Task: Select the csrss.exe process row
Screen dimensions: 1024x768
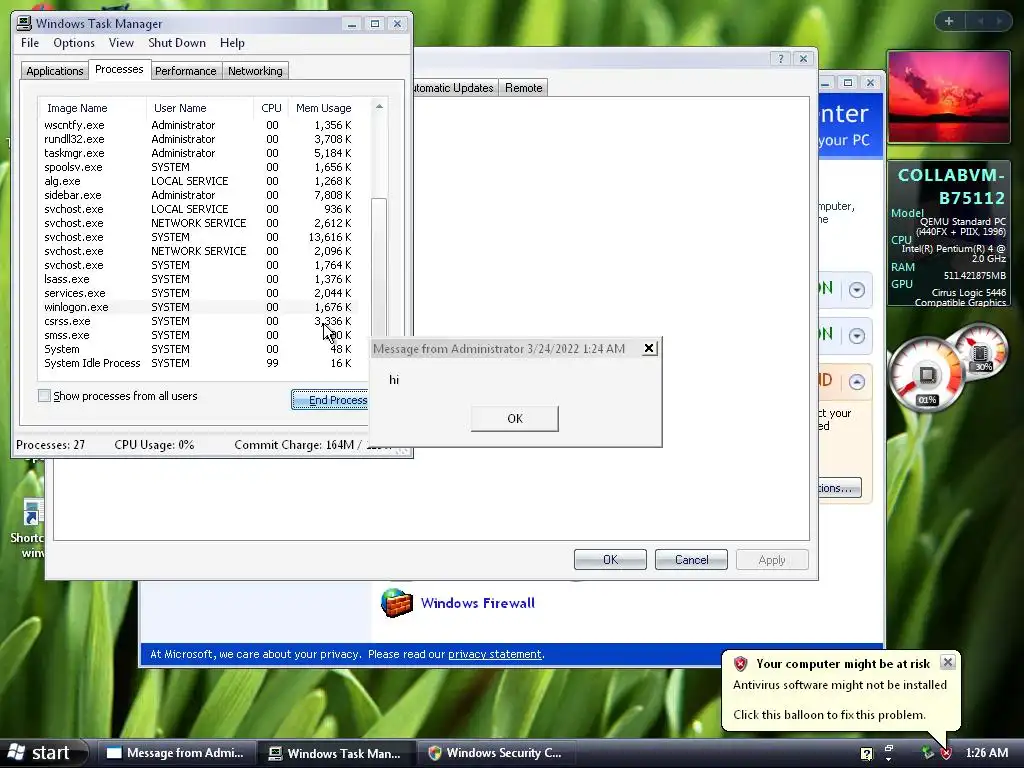Action: tap(198, 321)
